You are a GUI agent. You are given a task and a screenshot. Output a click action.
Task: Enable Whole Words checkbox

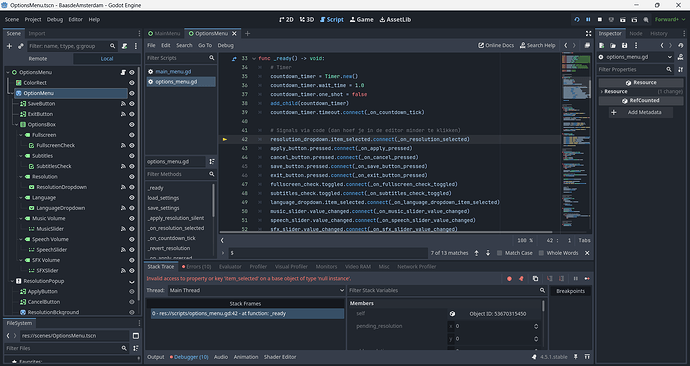[541, 253]
